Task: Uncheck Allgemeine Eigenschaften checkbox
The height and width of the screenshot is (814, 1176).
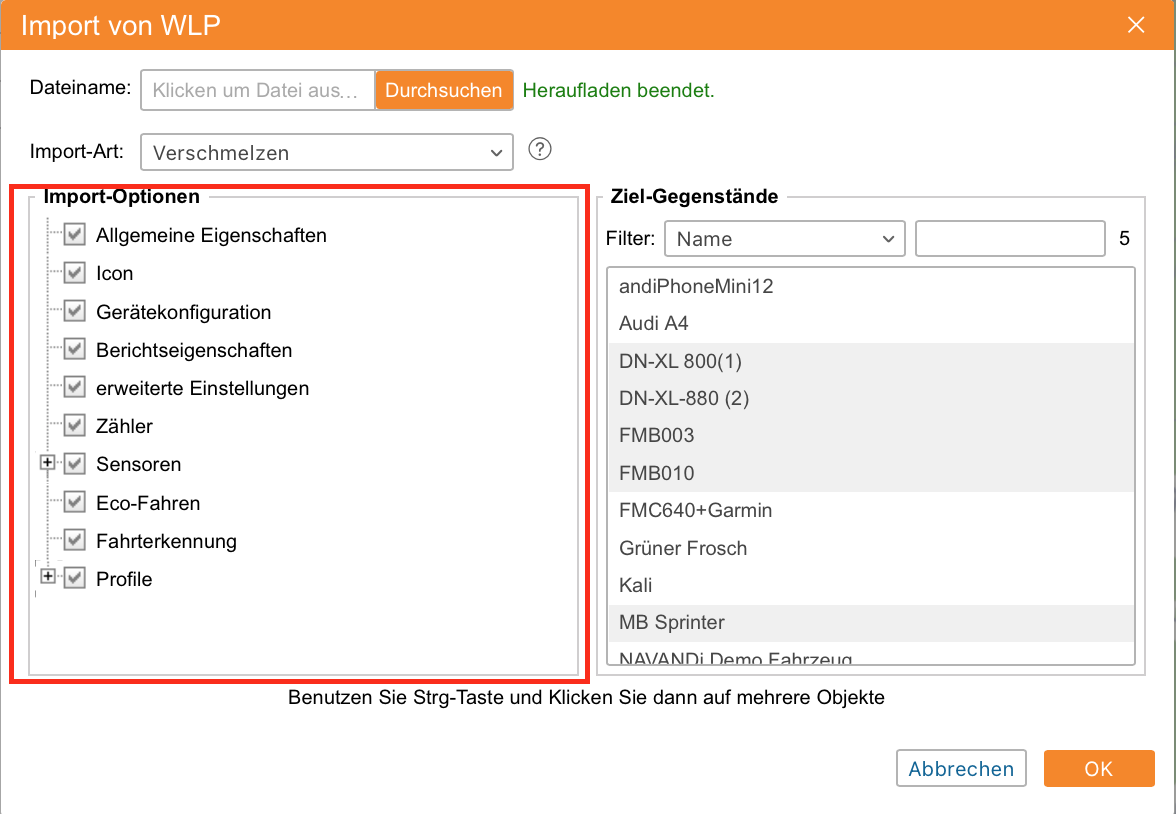Action: 74,236
